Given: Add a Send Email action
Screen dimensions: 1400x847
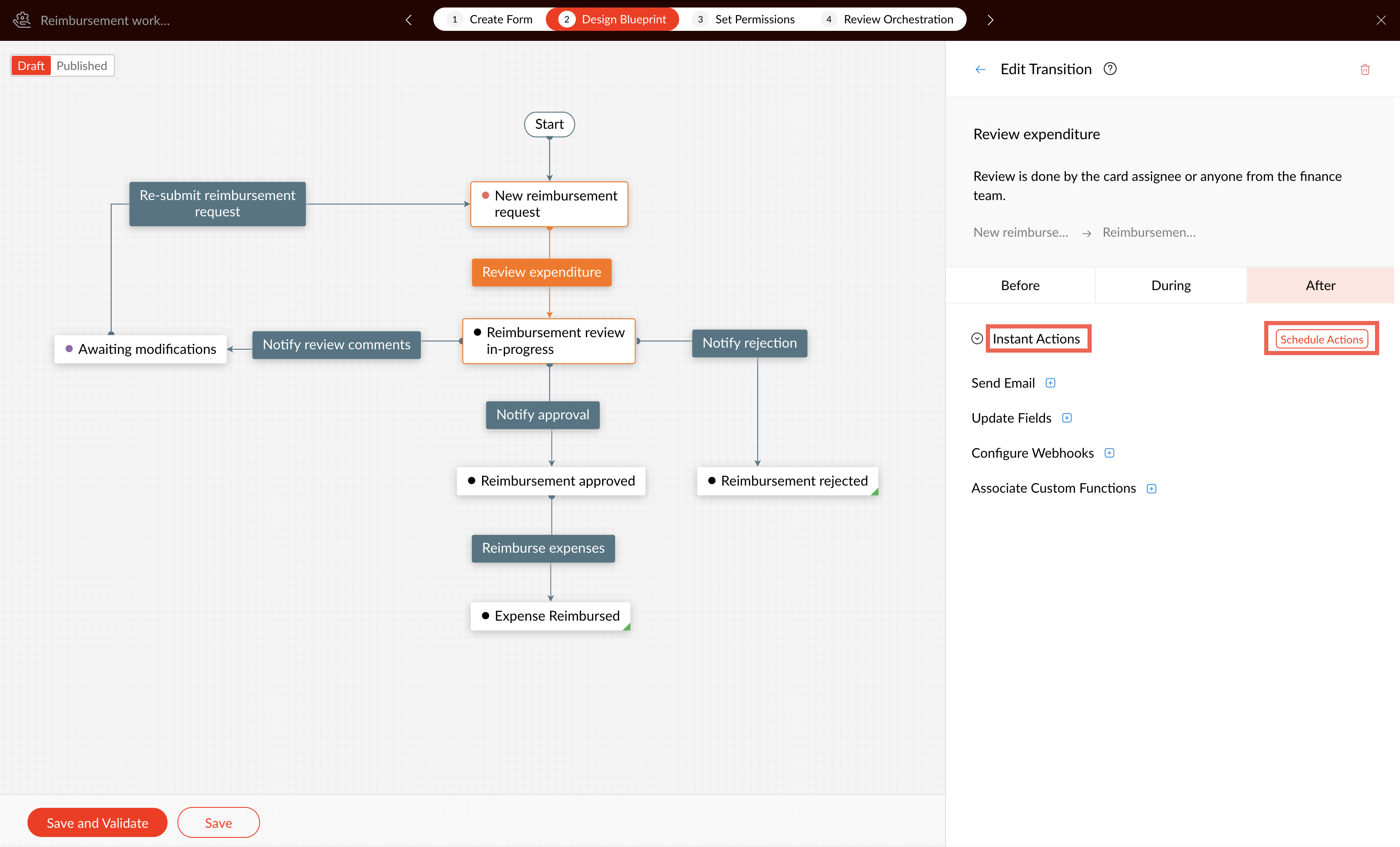Looking at the screenshot, I should (x=1050, y=383).
